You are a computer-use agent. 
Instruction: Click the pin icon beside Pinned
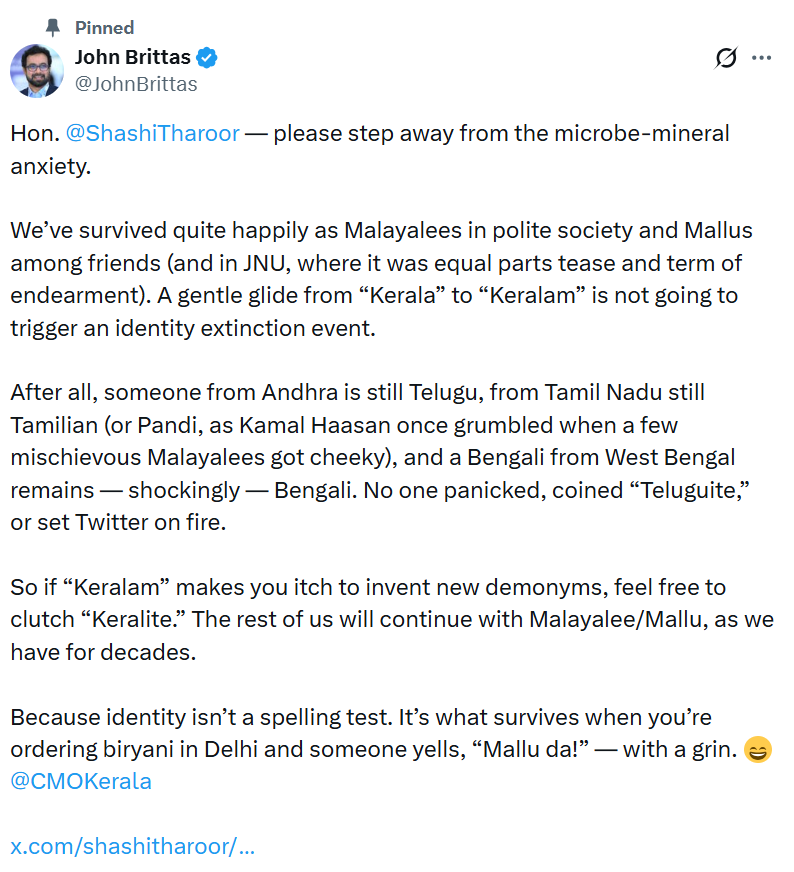click(x=53, y=27)
